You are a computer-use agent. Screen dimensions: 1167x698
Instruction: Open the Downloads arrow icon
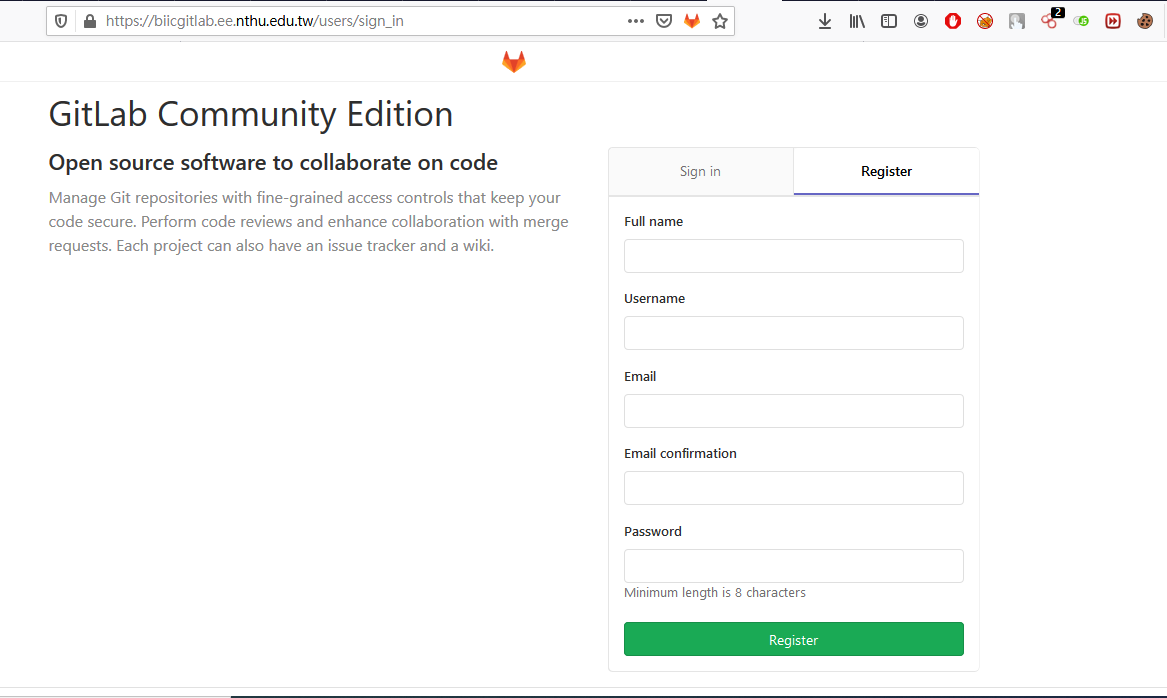825,21
